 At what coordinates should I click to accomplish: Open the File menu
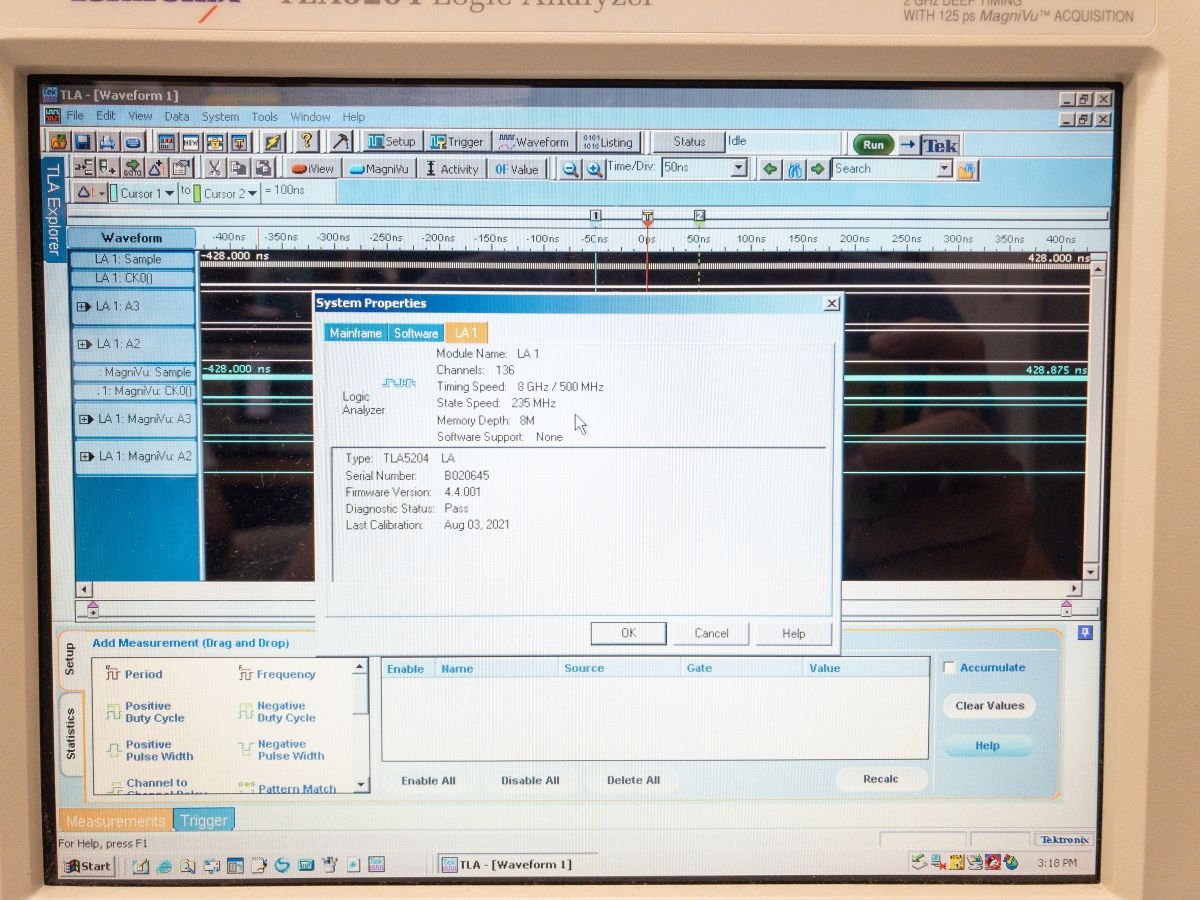click(x=75, y=116)
